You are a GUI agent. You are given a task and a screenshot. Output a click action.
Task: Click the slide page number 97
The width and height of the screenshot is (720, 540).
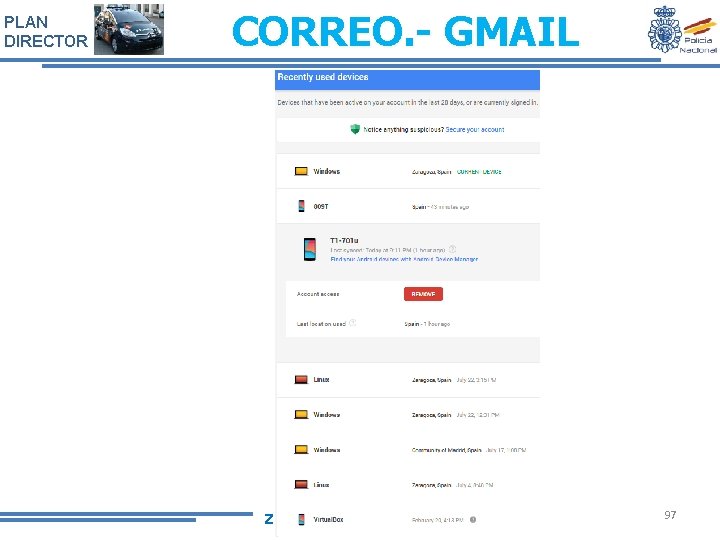coord(670,515)
